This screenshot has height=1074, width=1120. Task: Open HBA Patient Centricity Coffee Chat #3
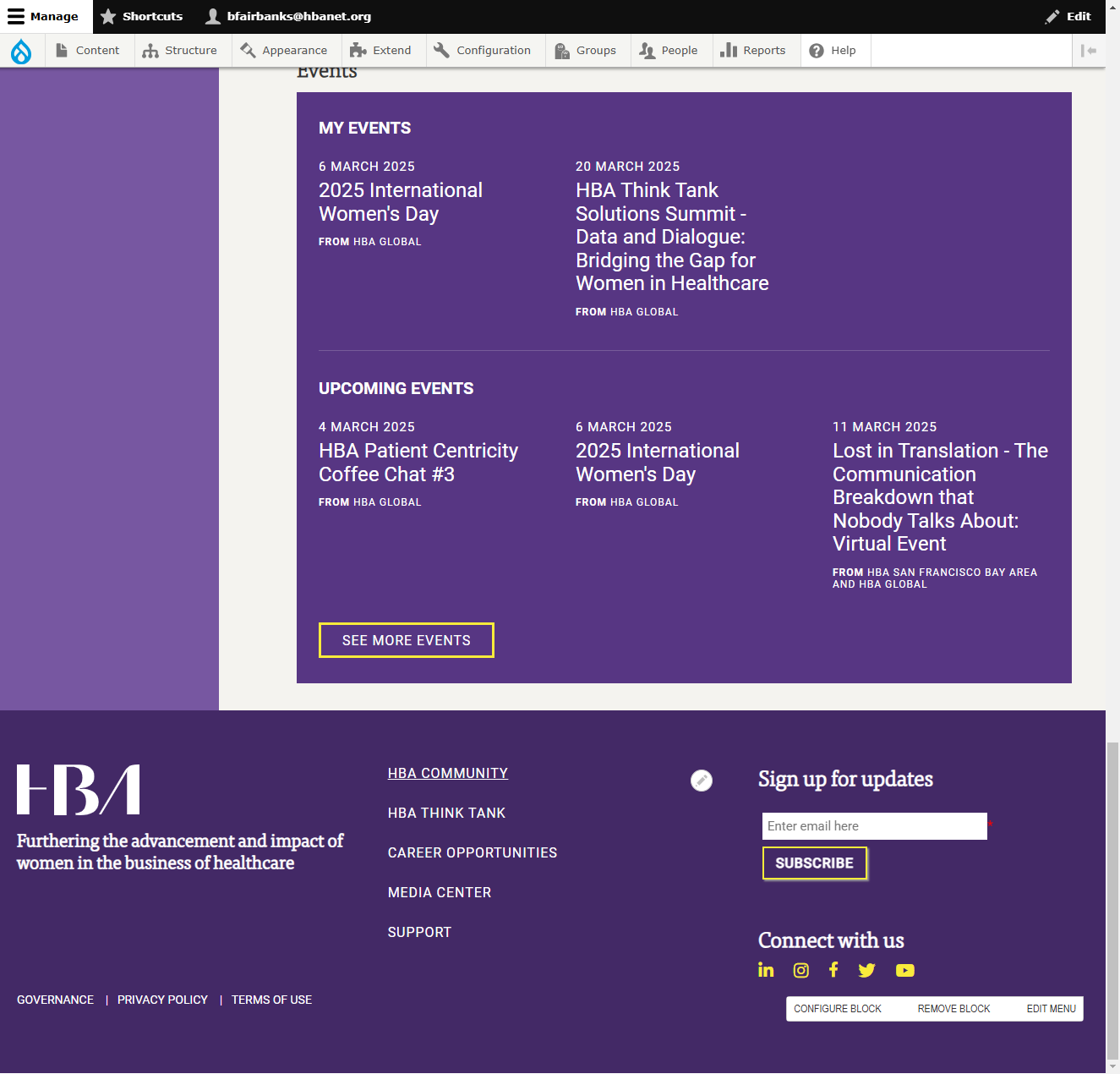(418, 463)
